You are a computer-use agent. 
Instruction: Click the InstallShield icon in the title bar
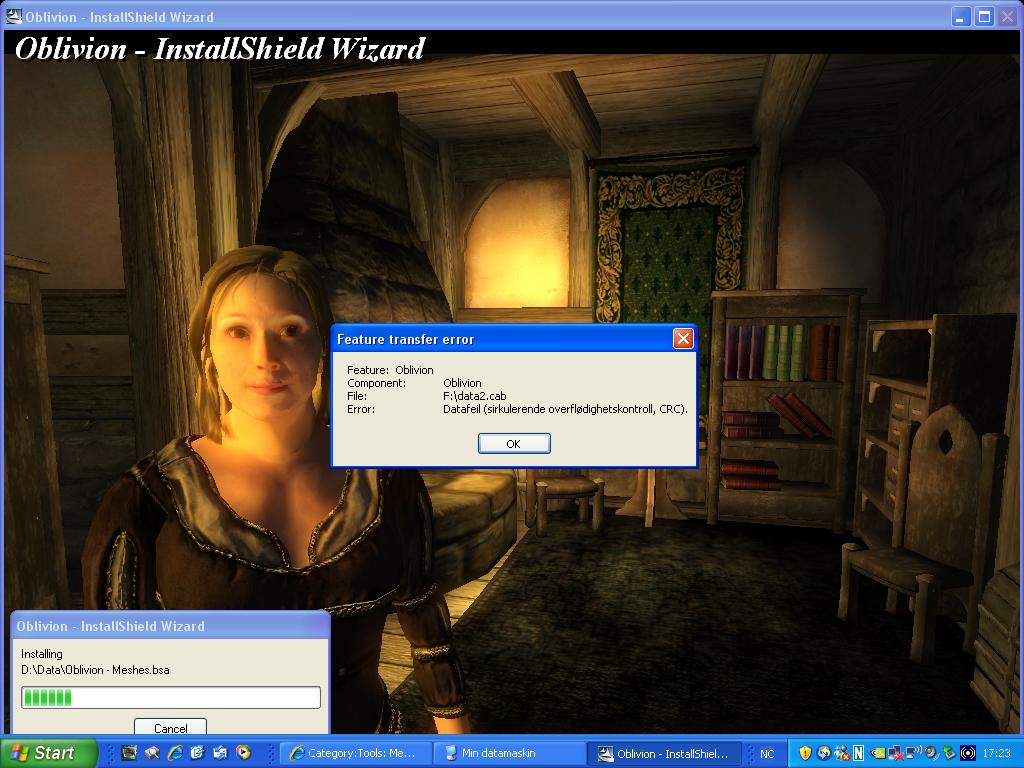[12, 16]
